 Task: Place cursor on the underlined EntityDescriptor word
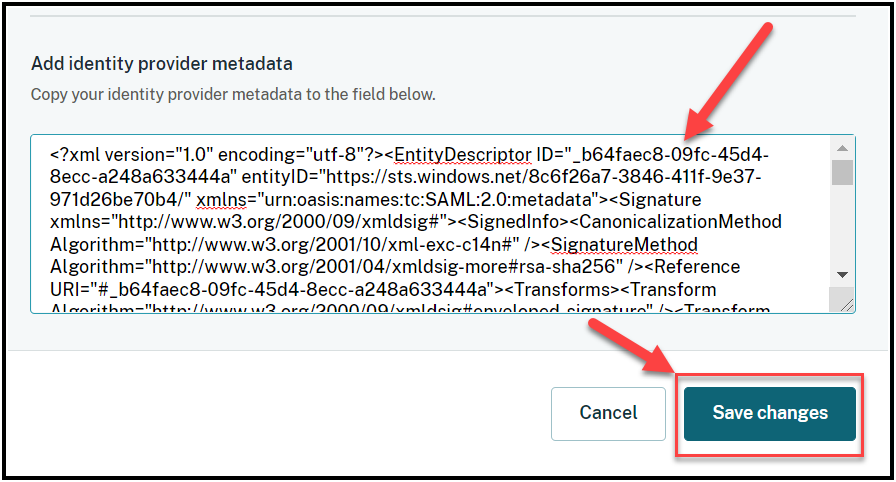point(464,155)
